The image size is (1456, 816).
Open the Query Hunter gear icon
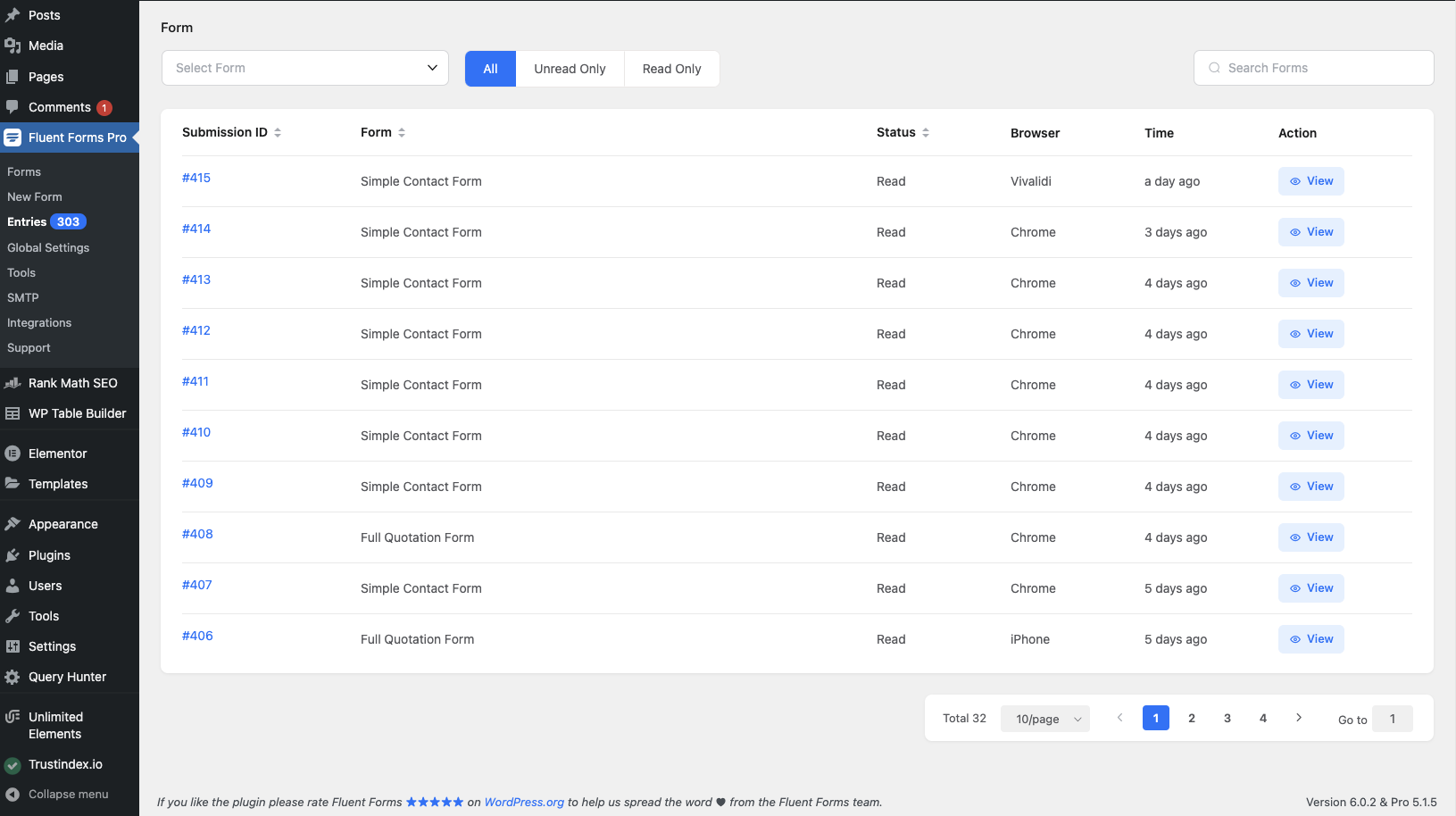[12, 677]
